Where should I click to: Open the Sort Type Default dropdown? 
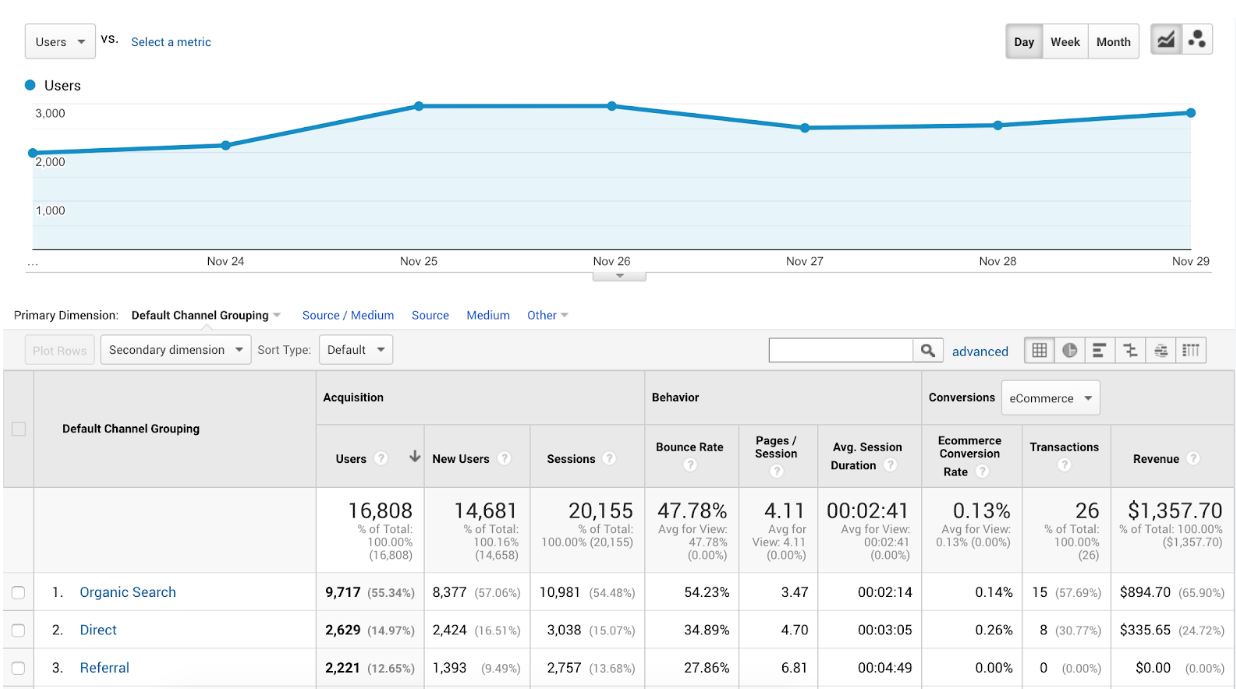tap(356, 350)
